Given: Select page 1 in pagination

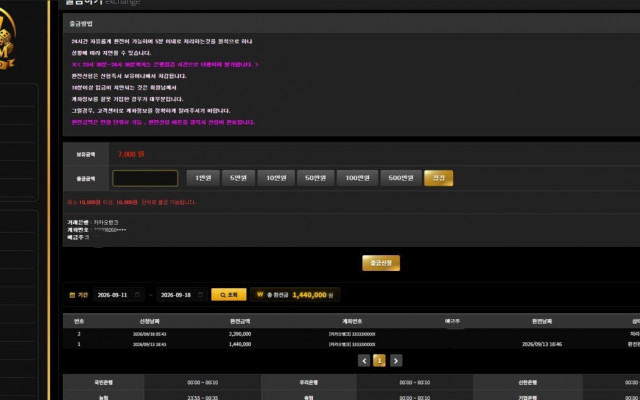Looking at the screenshot, I should [379, 360].
